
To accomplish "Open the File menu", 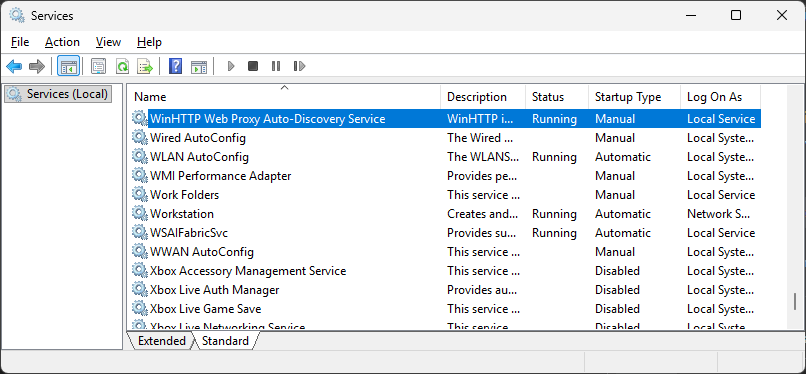I will click(20, 42).
